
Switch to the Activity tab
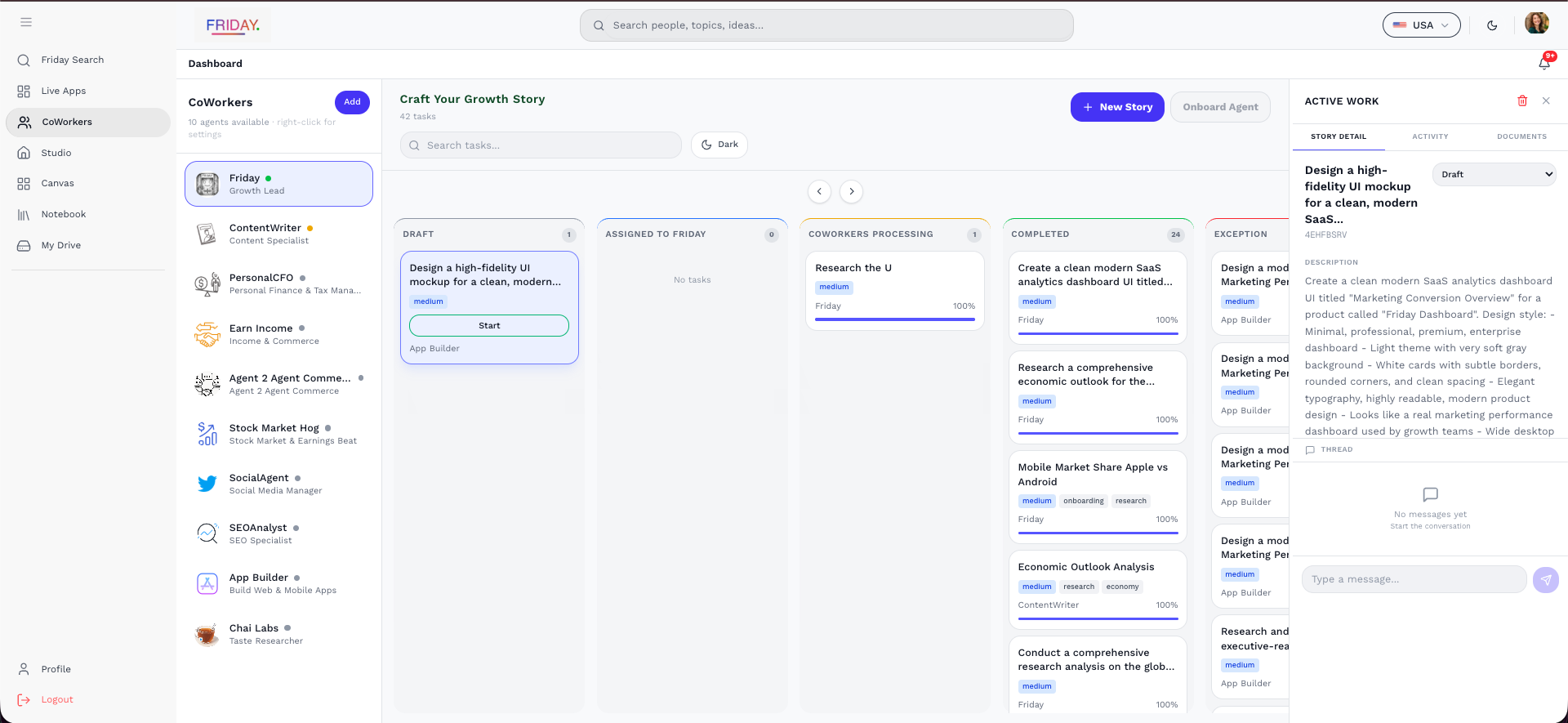(1430, 136)
